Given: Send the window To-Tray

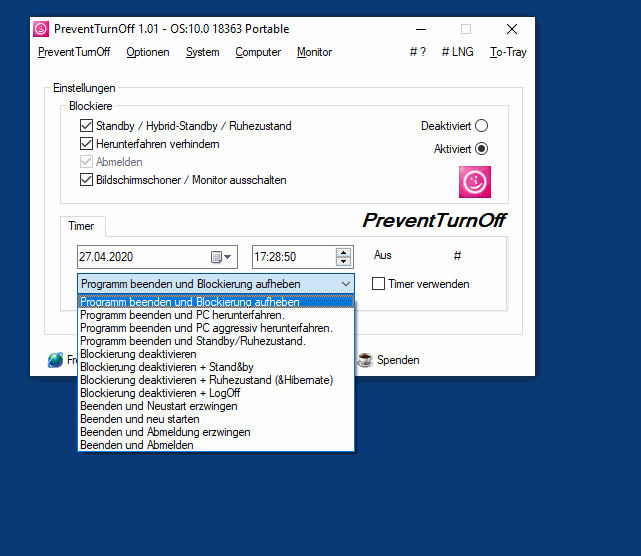Looking at the screenshot, I should [508, 52].
